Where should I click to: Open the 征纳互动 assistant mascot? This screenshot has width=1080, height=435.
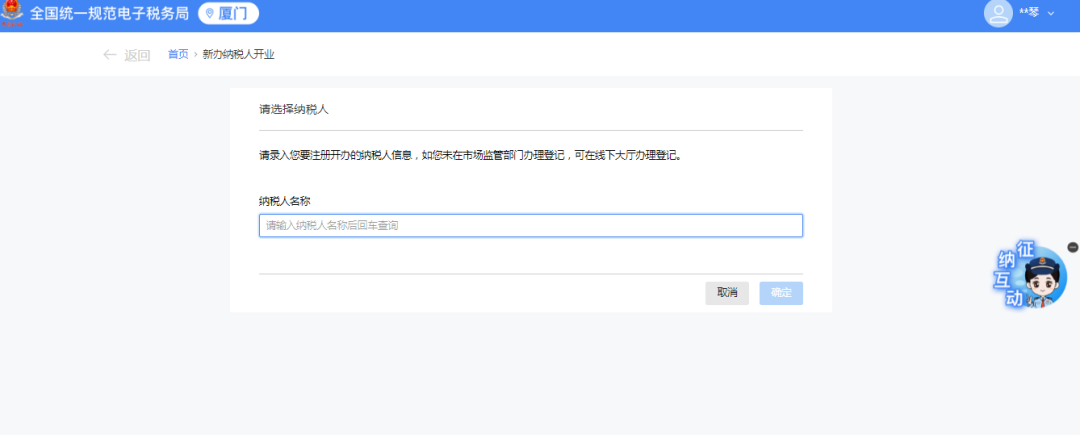1031,275
